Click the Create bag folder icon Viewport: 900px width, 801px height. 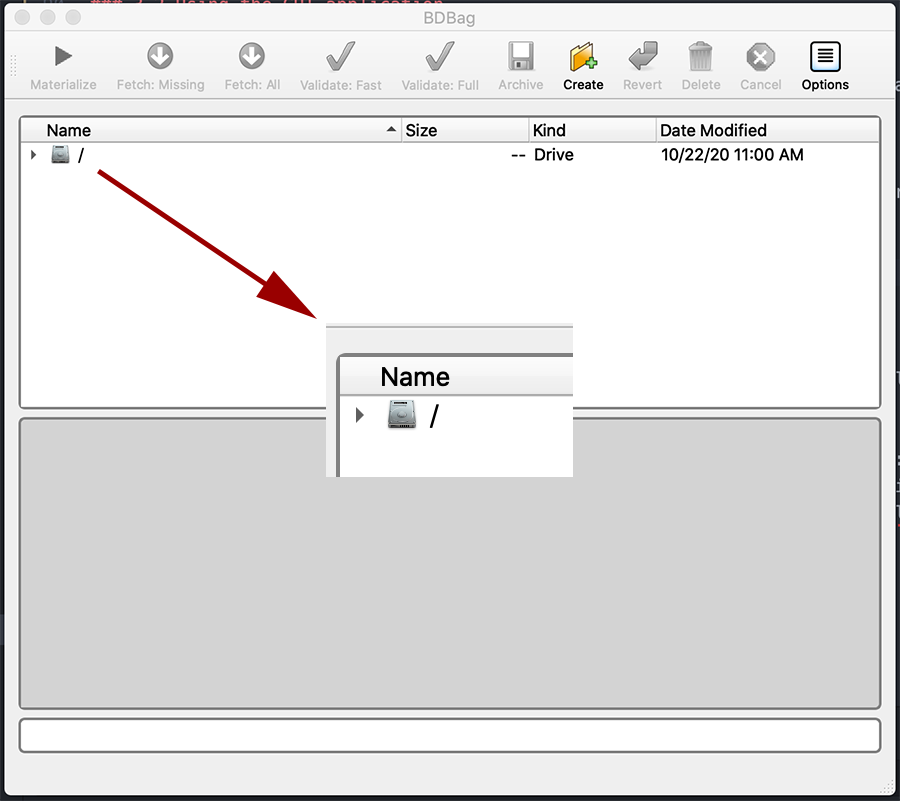(583, 56)
